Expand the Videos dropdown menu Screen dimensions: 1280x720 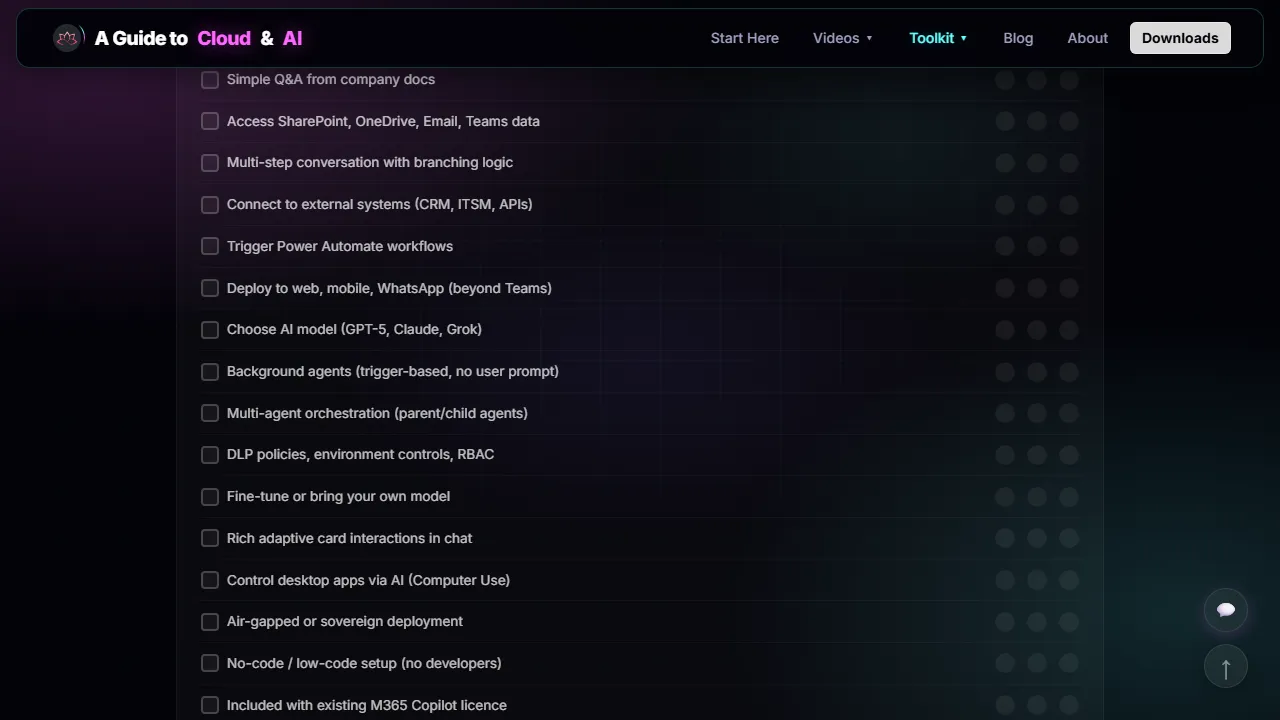(843, 38)
